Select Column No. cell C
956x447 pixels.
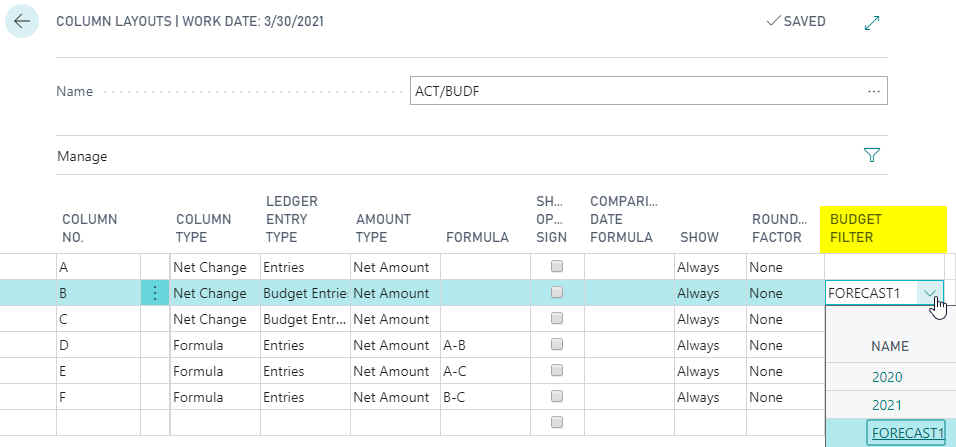(98, 319)
